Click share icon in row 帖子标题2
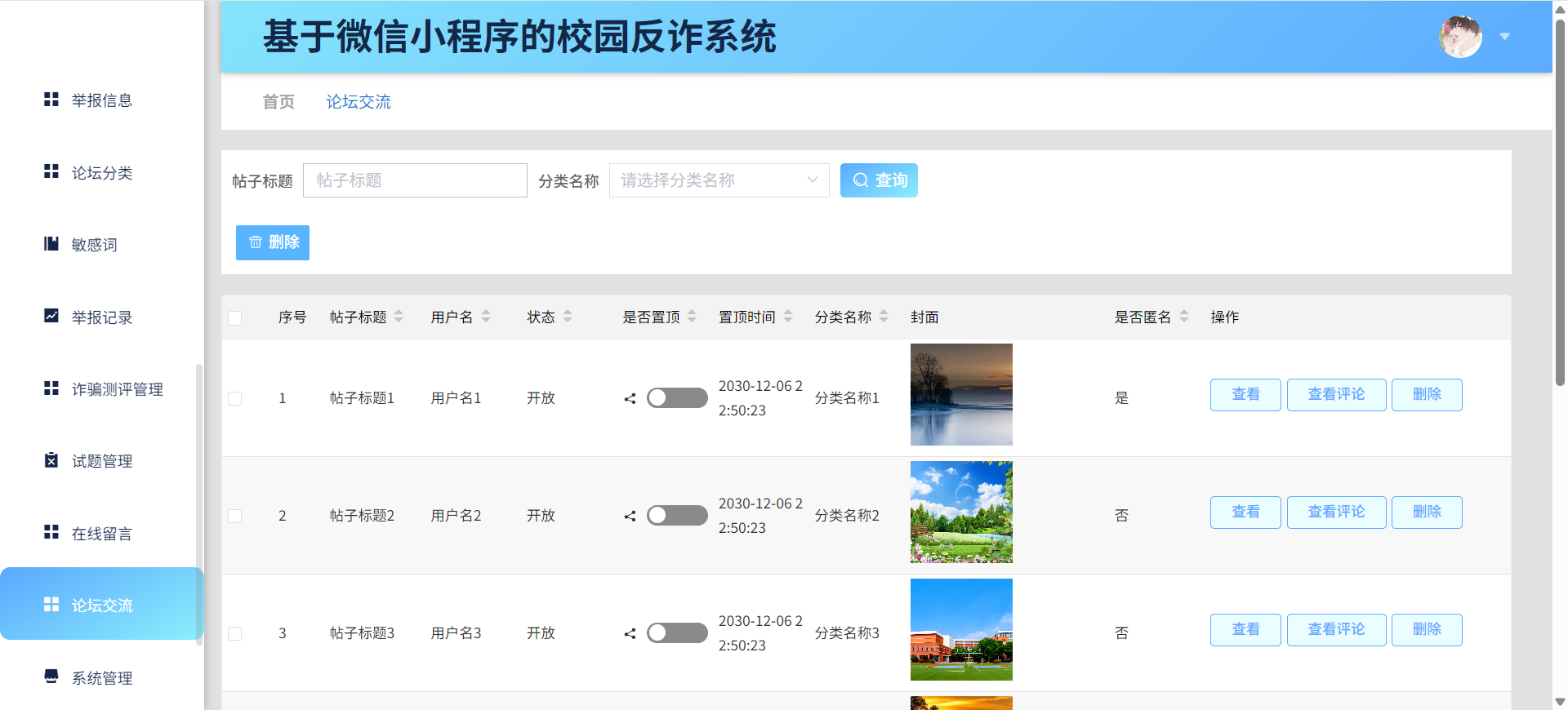Viewport: 1568px width, 710px height. (630, 517)
